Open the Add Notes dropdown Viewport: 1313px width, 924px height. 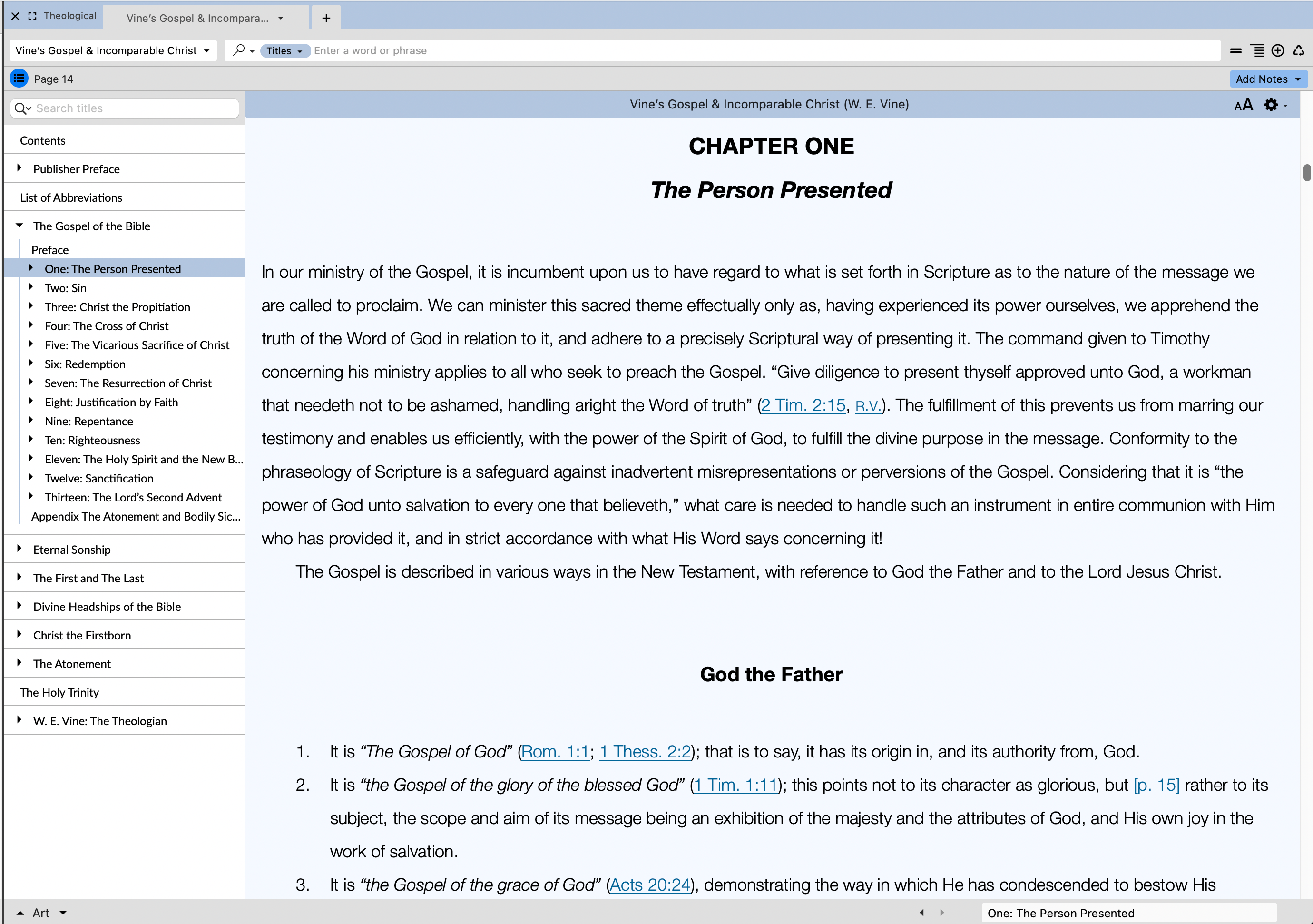click(1268, 79)
